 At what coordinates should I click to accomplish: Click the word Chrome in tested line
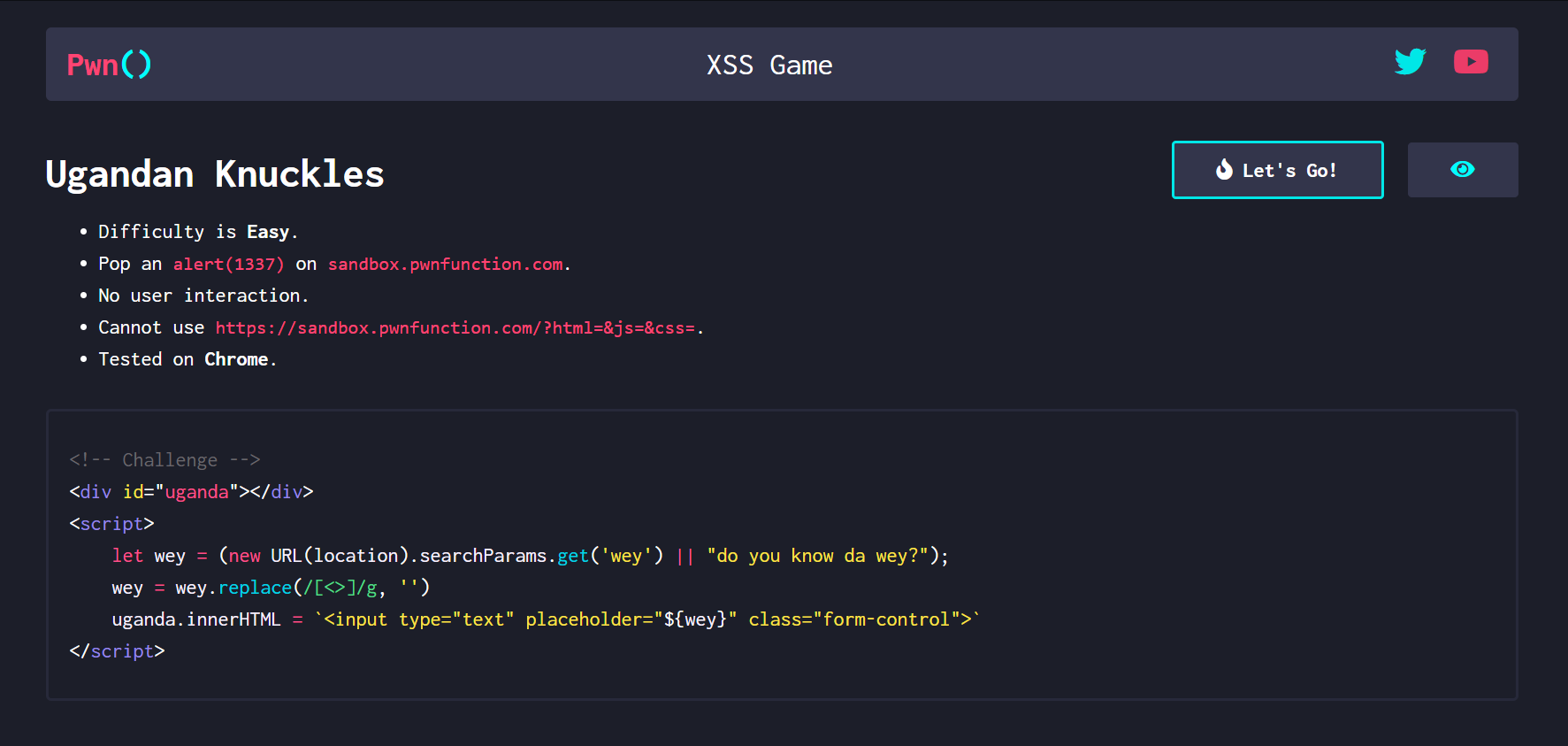pos(236,359)
